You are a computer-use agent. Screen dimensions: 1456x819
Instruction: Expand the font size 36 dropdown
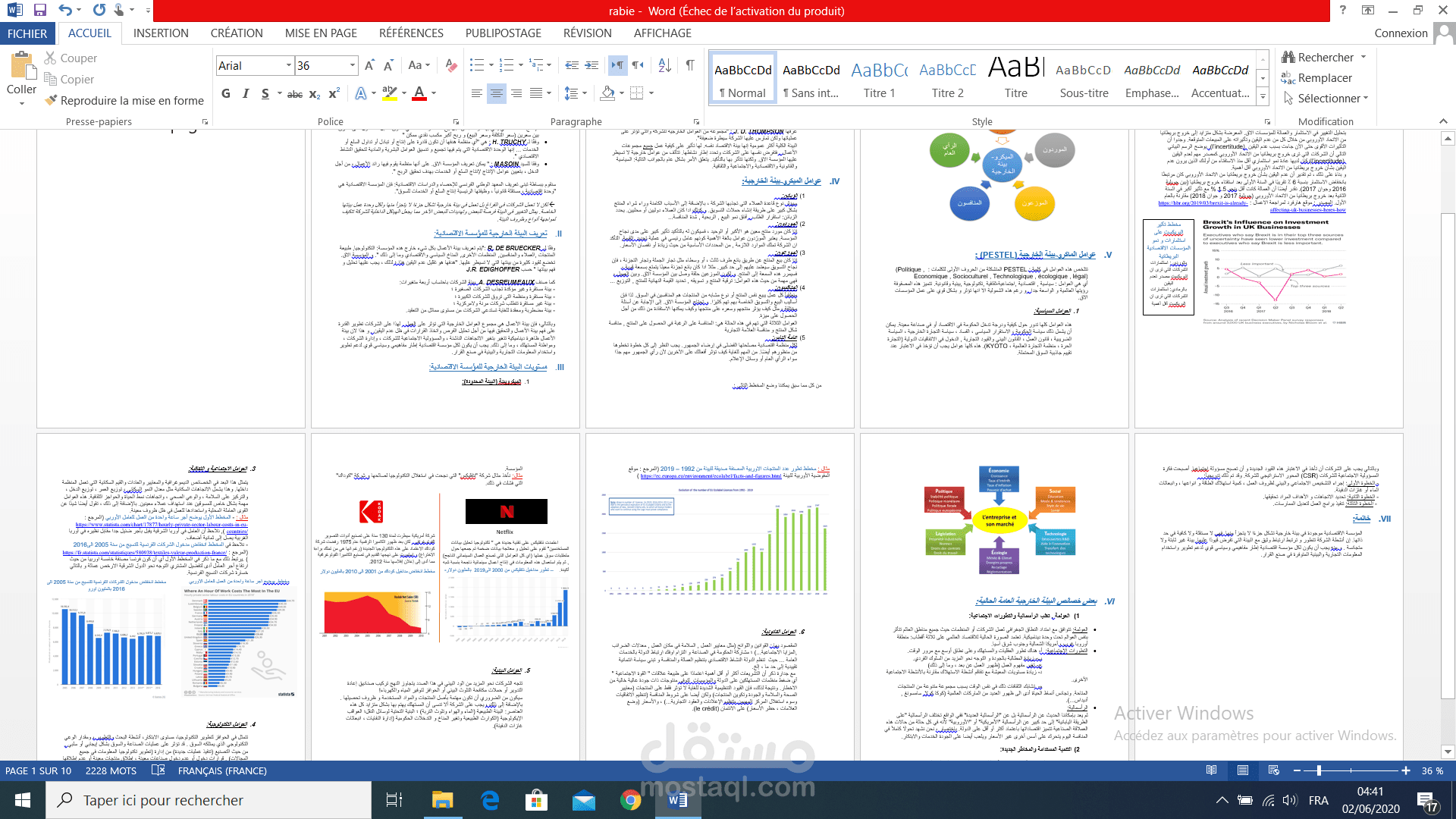[353, 66]
